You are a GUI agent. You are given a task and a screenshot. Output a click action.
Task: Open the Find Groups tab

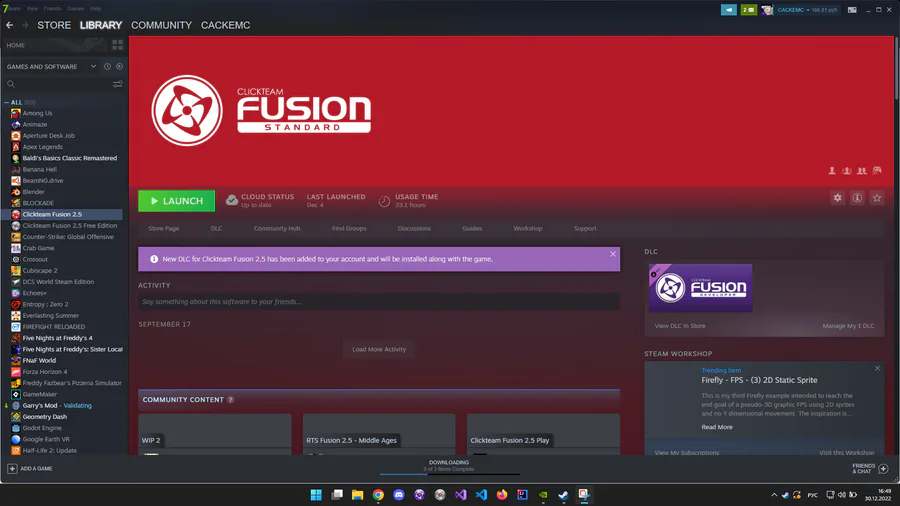pyautogui.click(x=349, y=228)
